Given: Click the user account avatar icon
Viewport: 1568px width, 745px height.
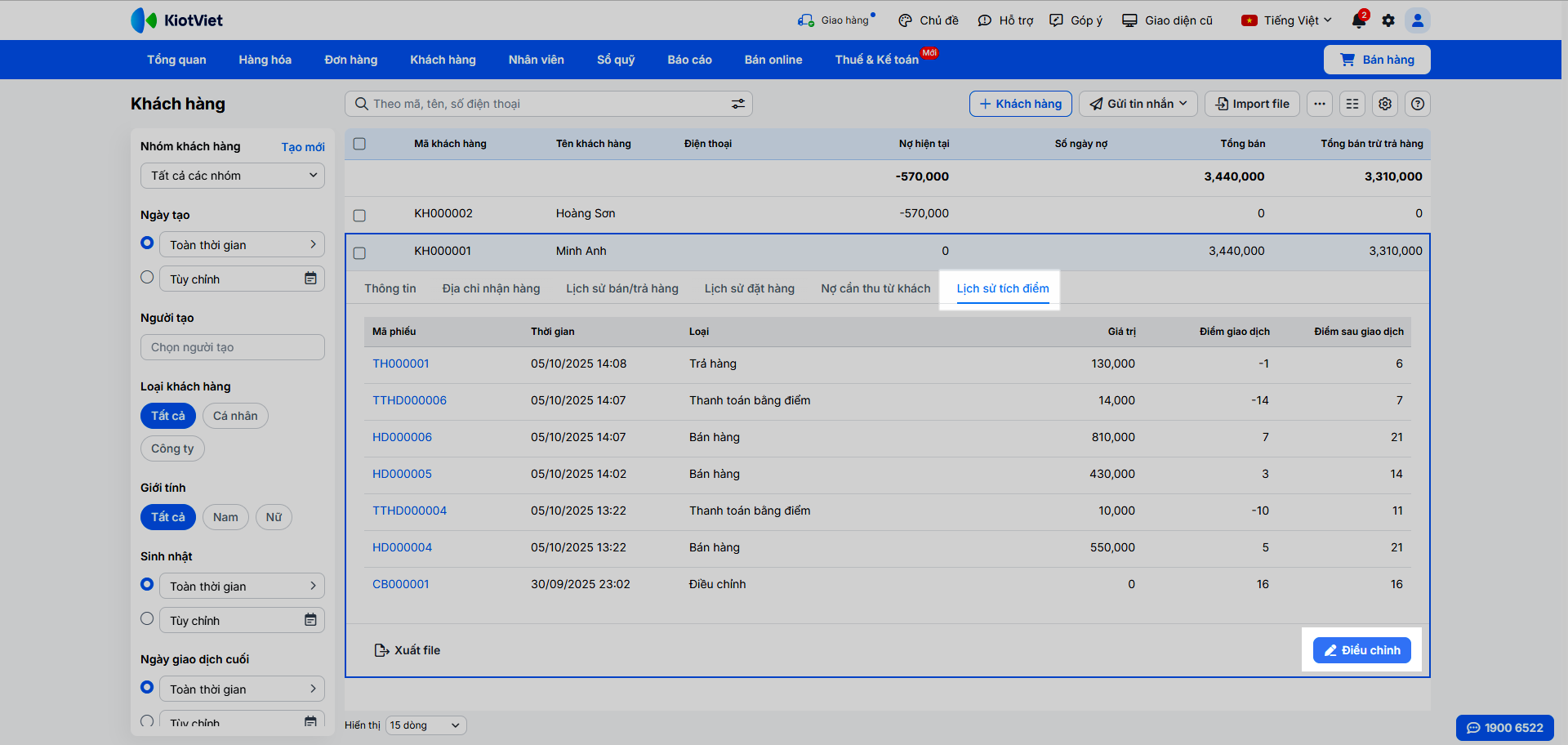Looking at the screenshot, I should coord(1418,20).
